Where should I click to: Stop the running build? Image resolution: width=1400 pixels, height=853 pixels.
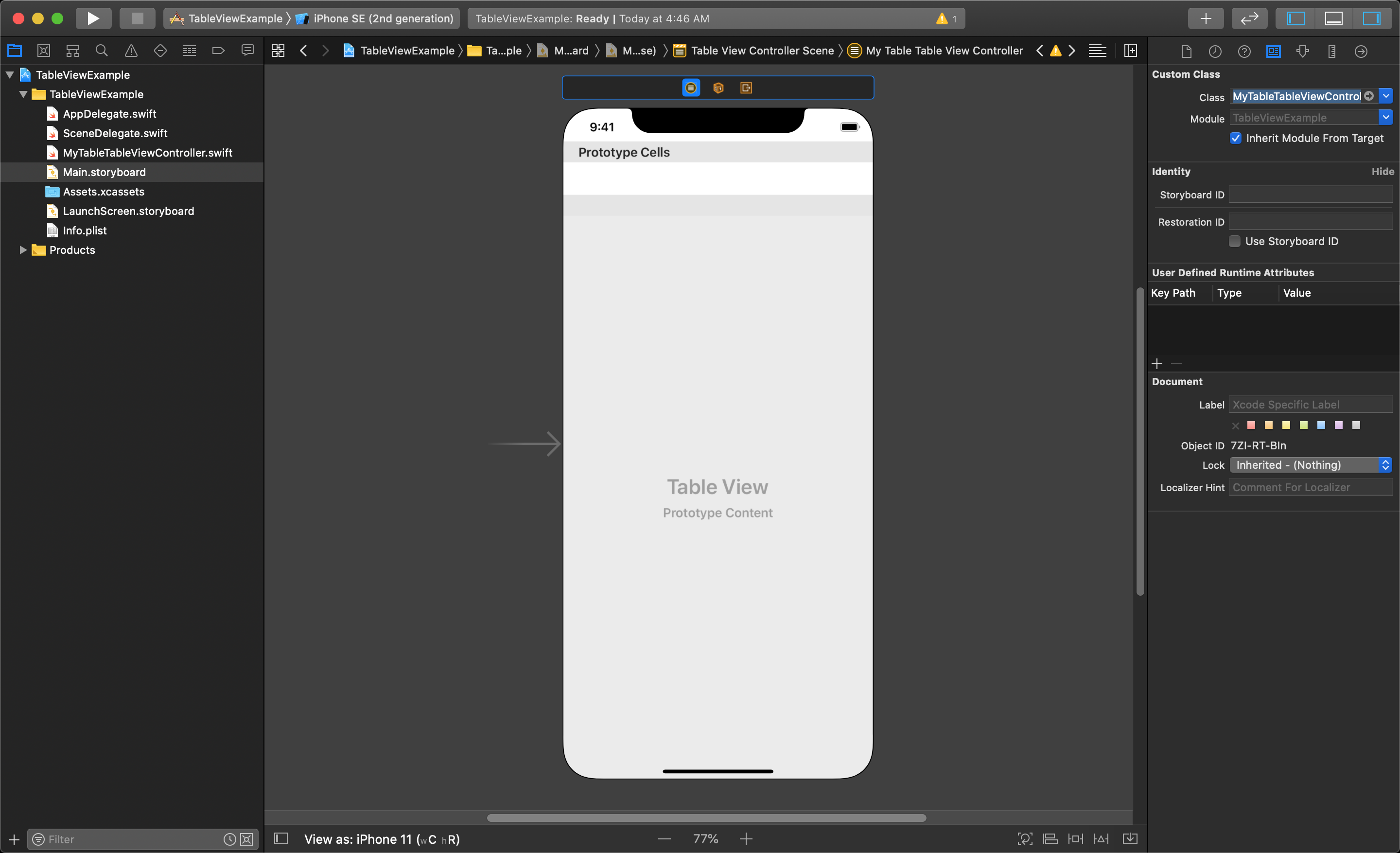pyautogui.click(x=137, y=18)
